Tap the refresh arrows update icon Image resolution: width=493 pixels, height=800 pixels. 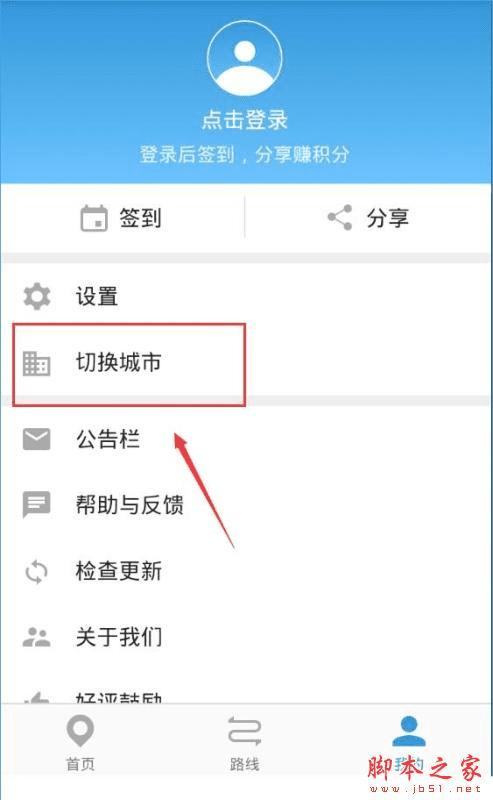tap(37, 571)
